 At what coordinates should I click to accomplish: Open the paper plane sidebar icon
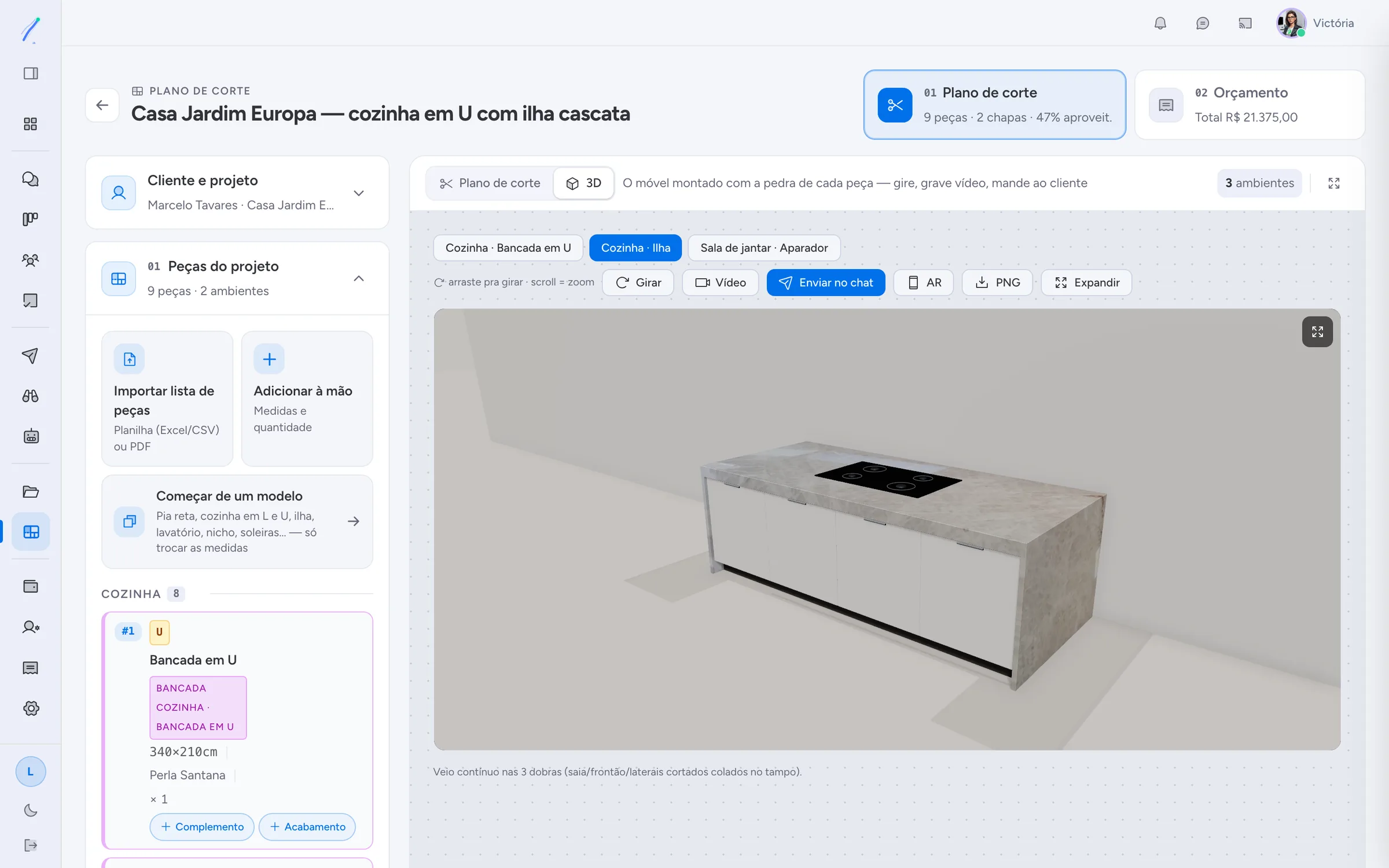click(x=31, y=355)
